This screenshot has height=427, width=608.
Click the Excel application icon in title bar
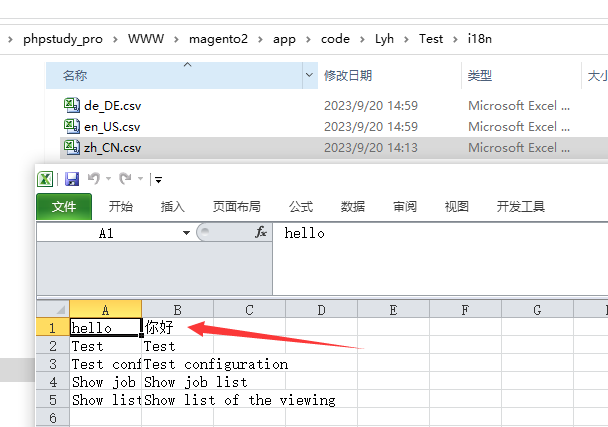pyautogui.click(x=45, y=179)
